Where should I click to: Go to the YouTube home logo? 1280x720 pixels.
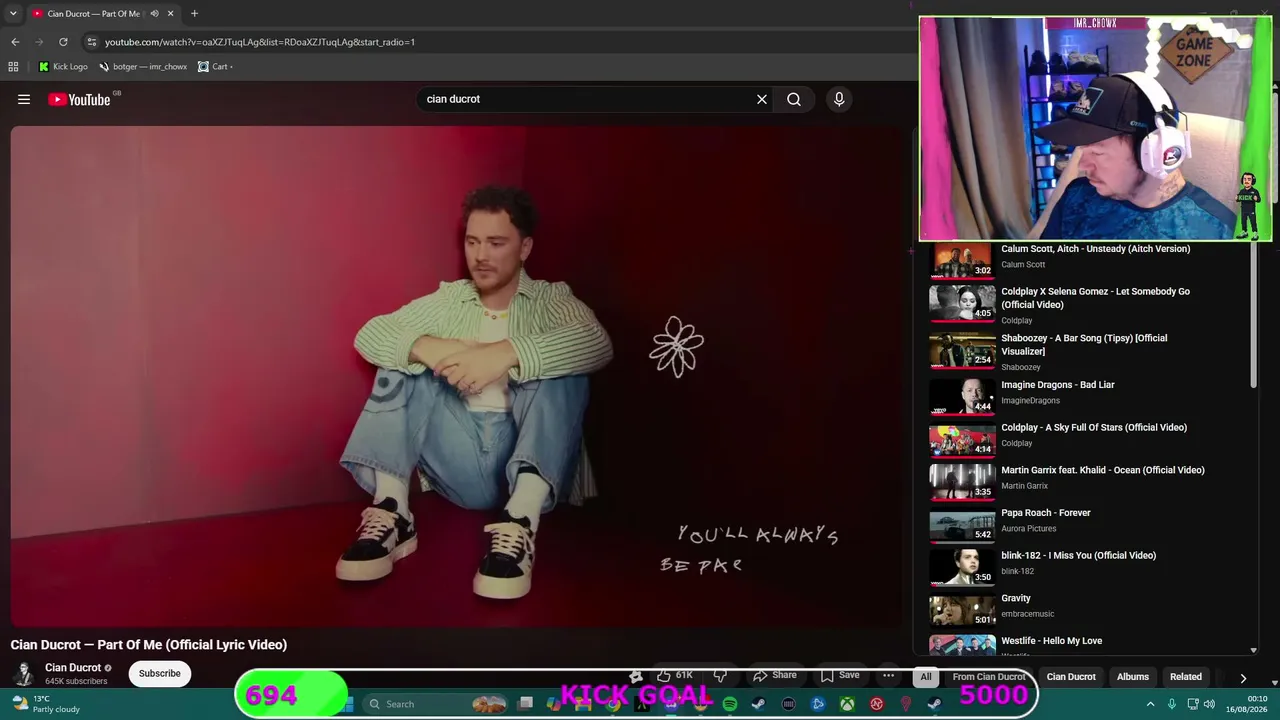tap(79, 99)
